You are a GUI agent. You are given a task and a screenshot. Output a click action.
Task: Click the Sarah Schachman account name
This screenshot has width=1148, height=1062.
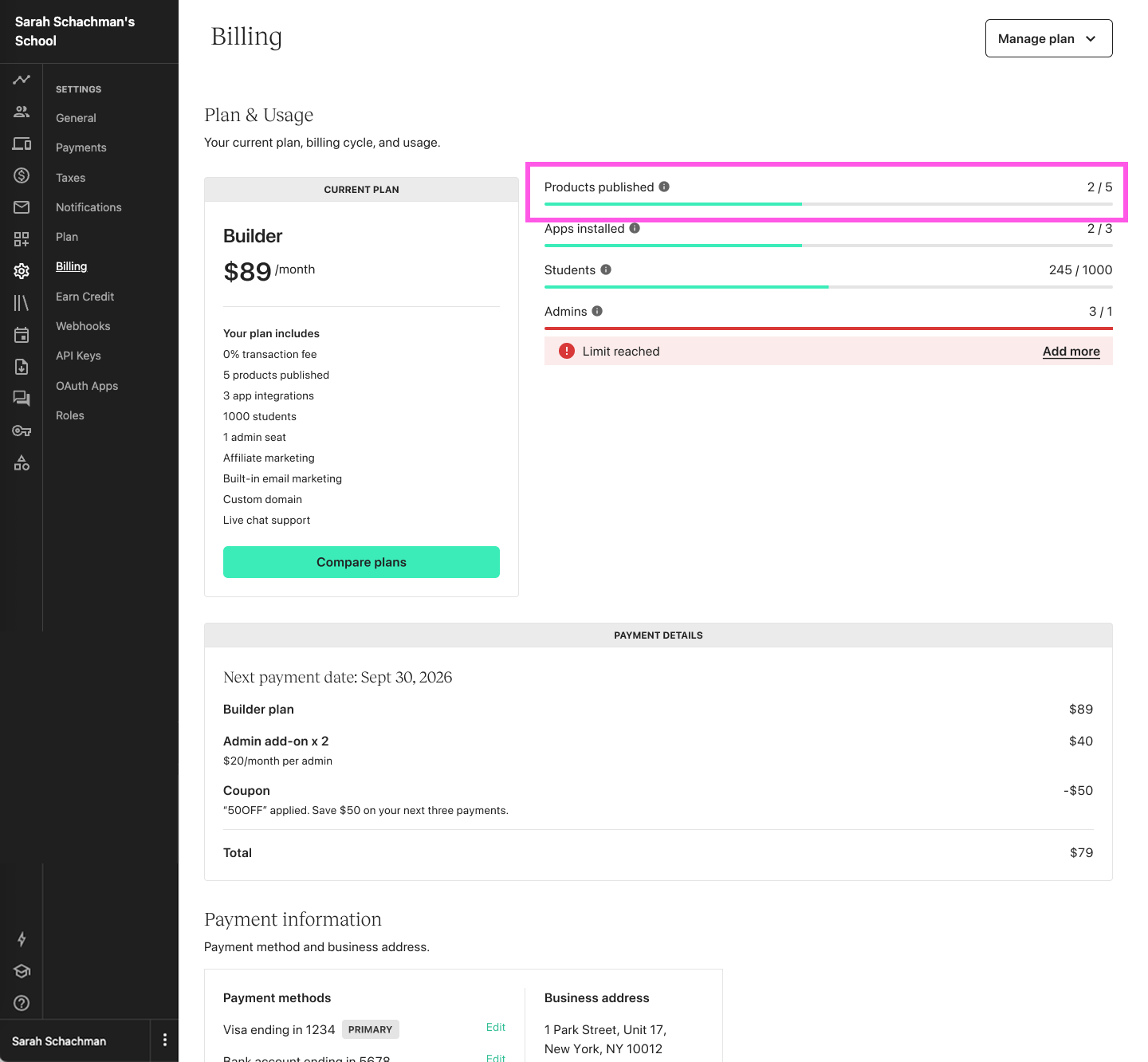[x=59, y=1041]
